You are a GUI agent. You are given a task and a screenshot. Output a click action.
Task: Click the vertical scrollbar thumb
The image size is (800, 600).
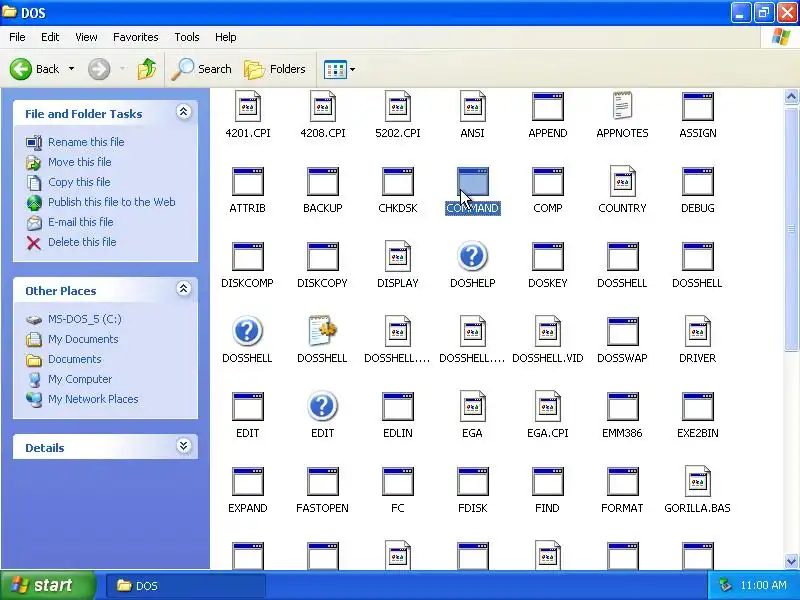tap(791, 230)
